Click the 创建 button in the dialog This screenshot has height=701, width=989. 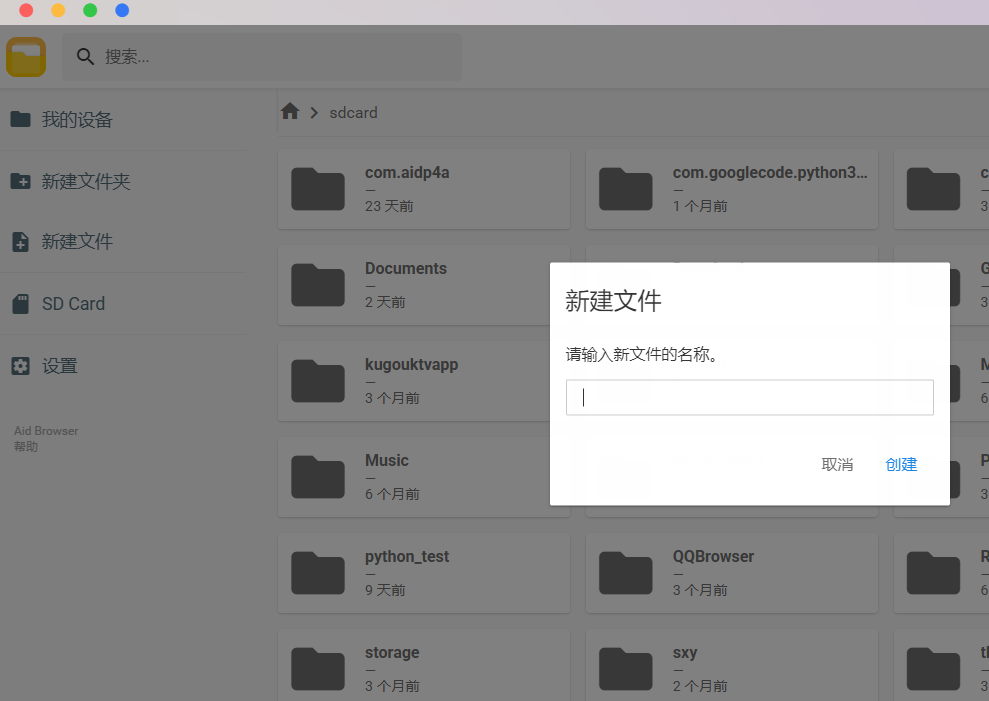tap(901, 464)
